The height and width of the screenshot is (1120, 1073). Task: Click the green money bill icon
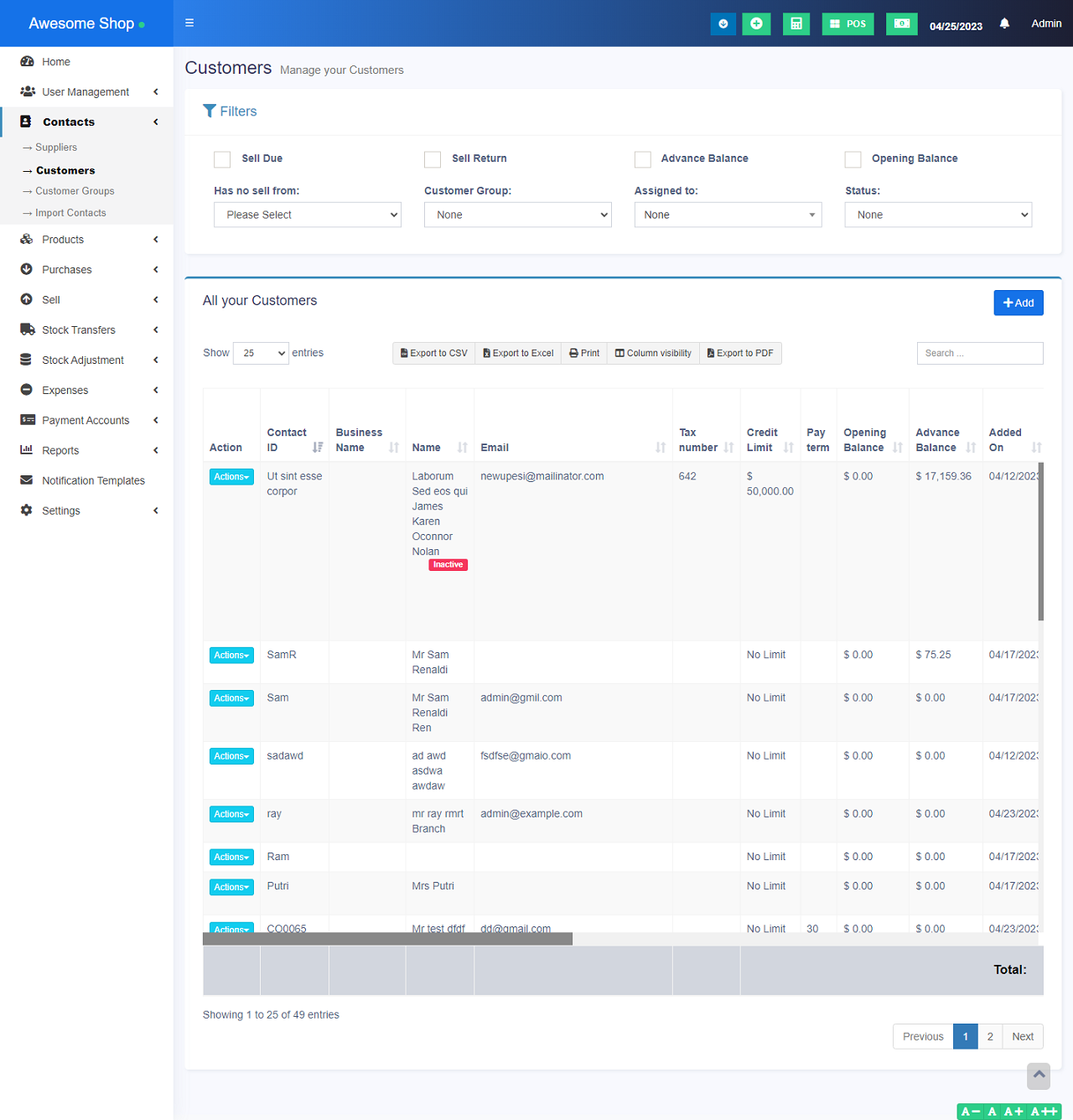(901, 23)
